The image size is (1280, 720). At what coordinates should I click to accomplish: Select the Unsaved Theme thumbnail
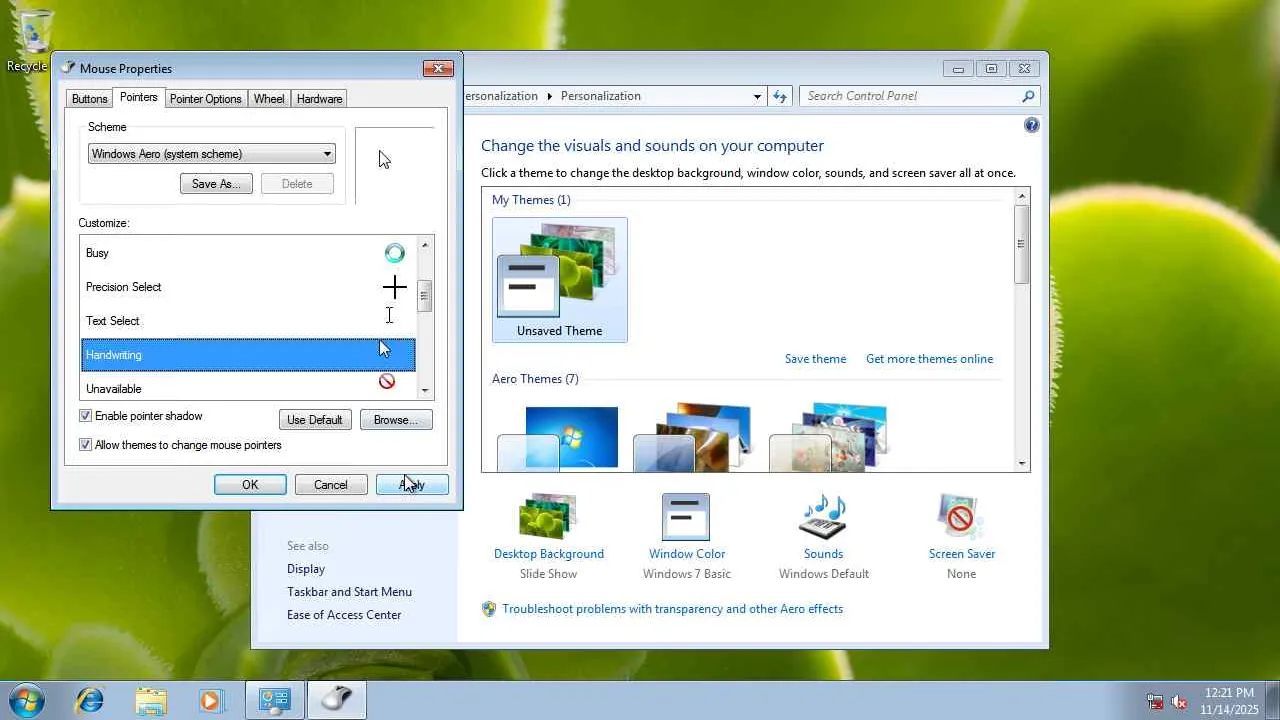[560, 280]
